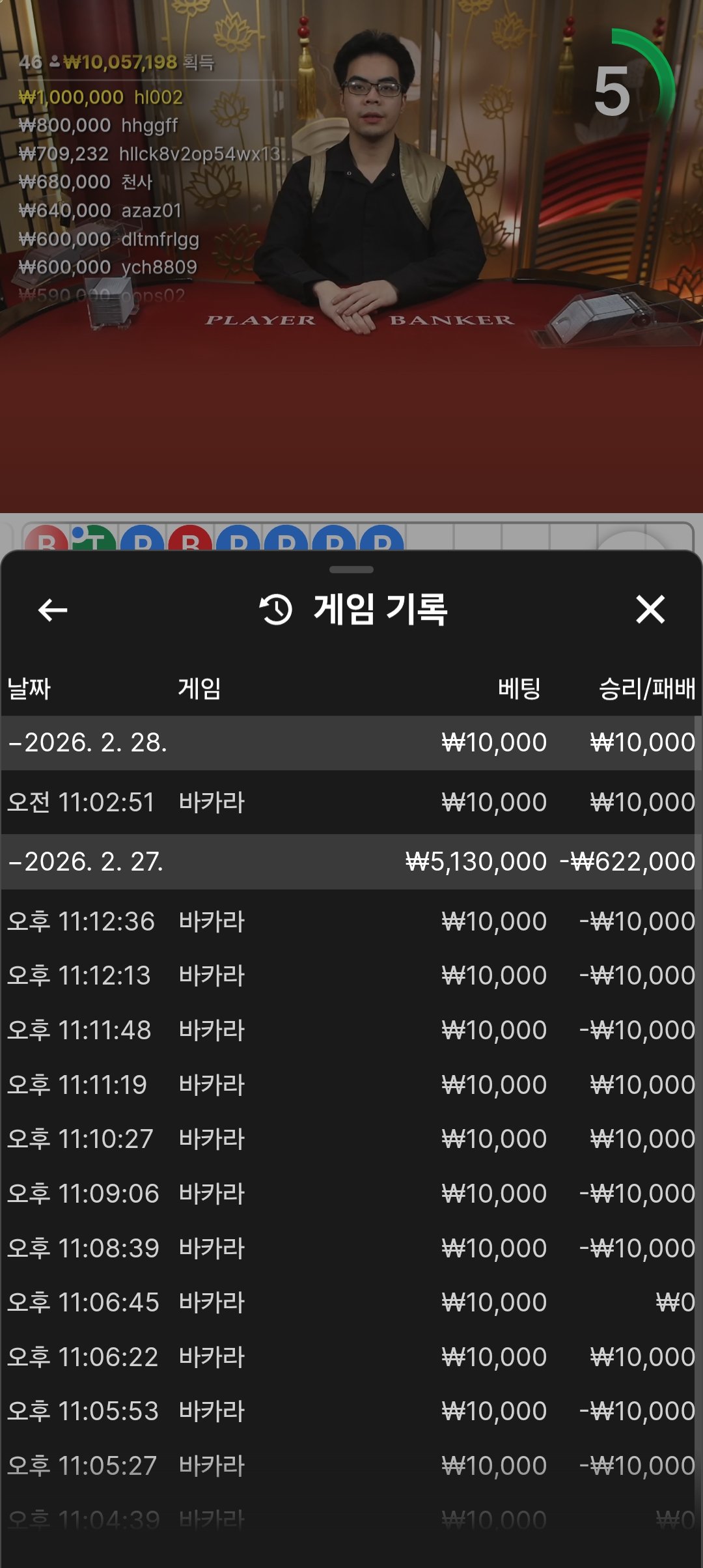The height and width of the screenshot is (1568, 703).
Task: Open the 오후 11:12:36 baccarat record
Action: tap(351, 921)
